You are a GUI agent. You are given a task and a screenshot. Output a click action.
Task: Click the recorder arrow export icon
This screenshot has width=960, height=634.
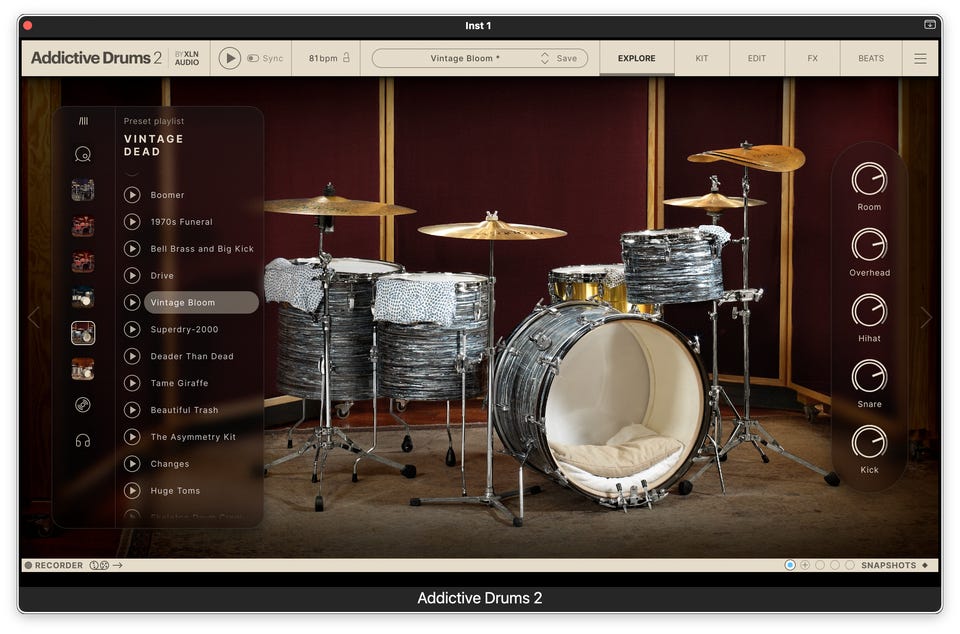[x=118, y=565]
